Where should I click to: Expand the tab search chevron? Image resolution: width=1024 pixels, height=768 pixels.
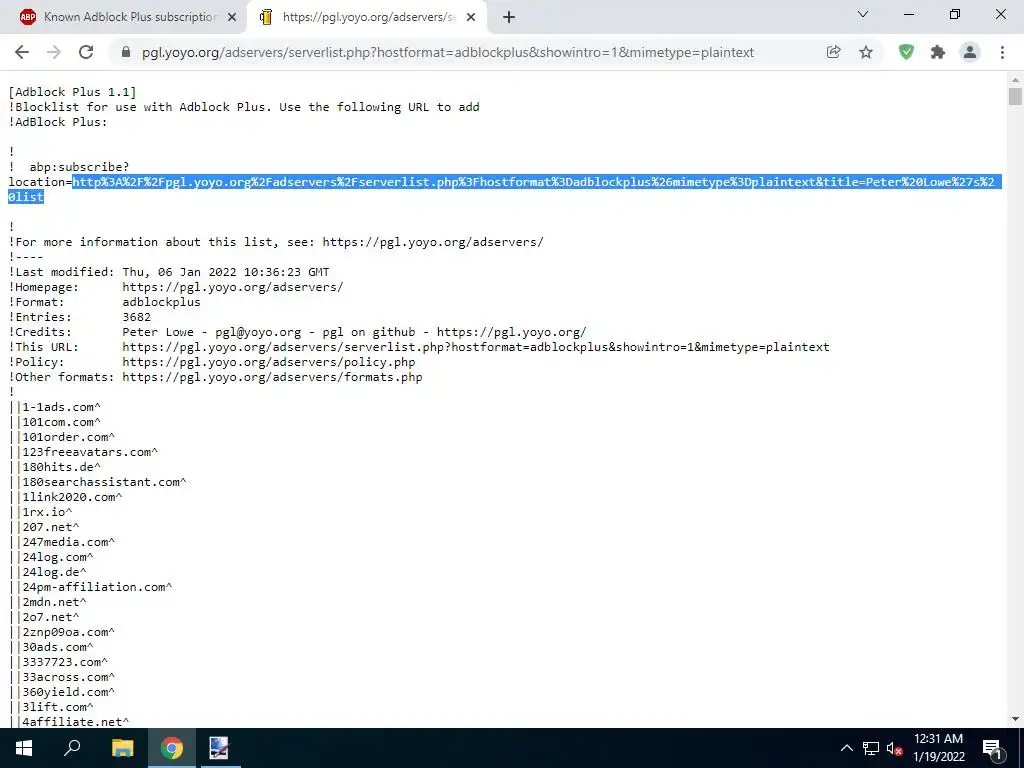point(863,14)
